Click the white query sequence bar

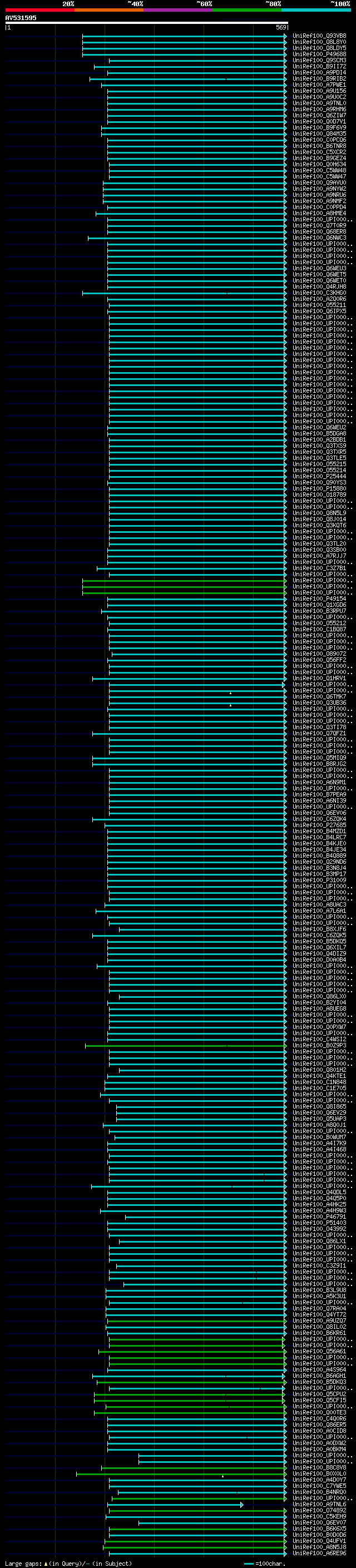pyautogui.click(x=146, y=22)
